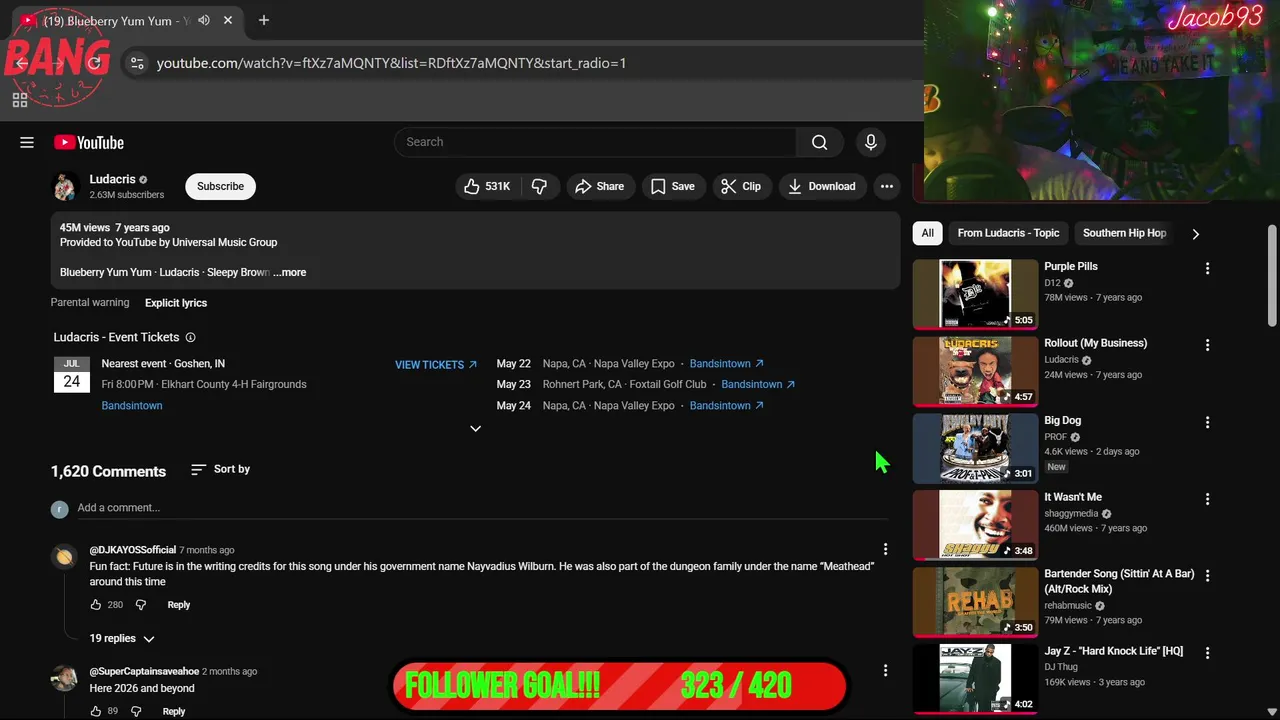Dislike the video with thumbs down
Image resolution: width=1280 pixels, height=720 pixels.
539,186
